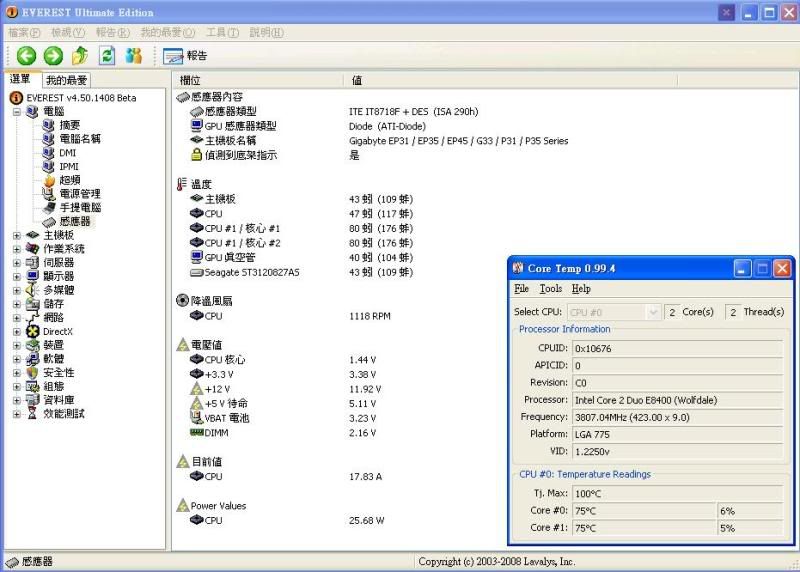Viewport: 800px width, 572px height.
Task: Click the Power Values section heading
Action: point(218,506)
